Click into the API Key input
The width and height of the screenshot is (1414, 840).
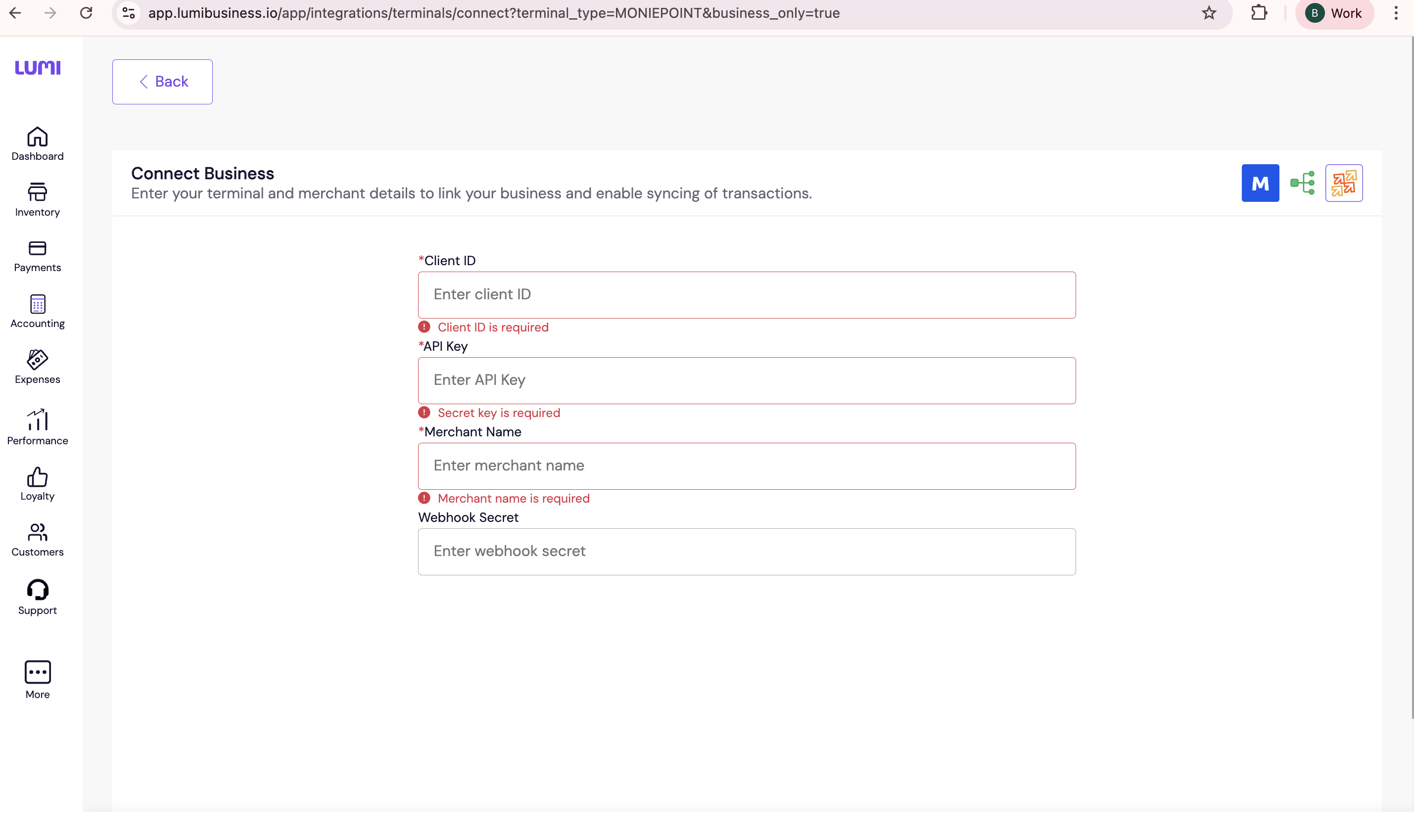click(747, 380)
